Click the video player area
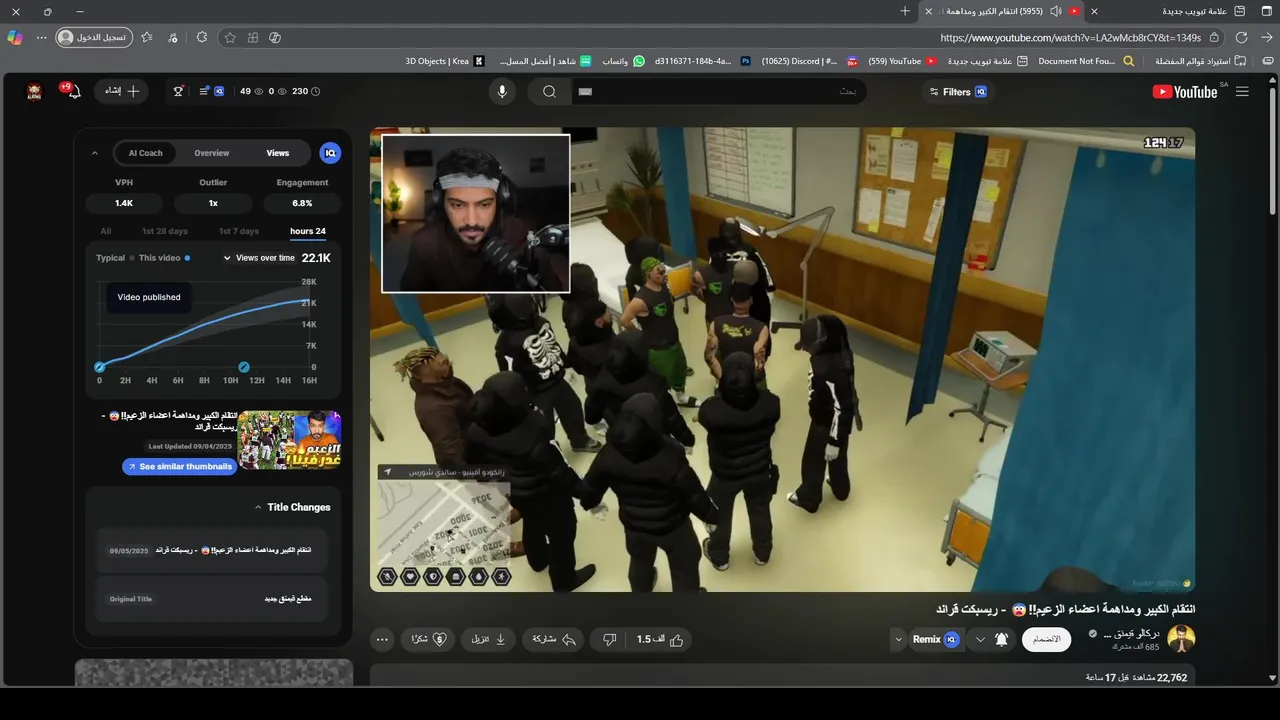The image size is (1280, 720). 782,359
